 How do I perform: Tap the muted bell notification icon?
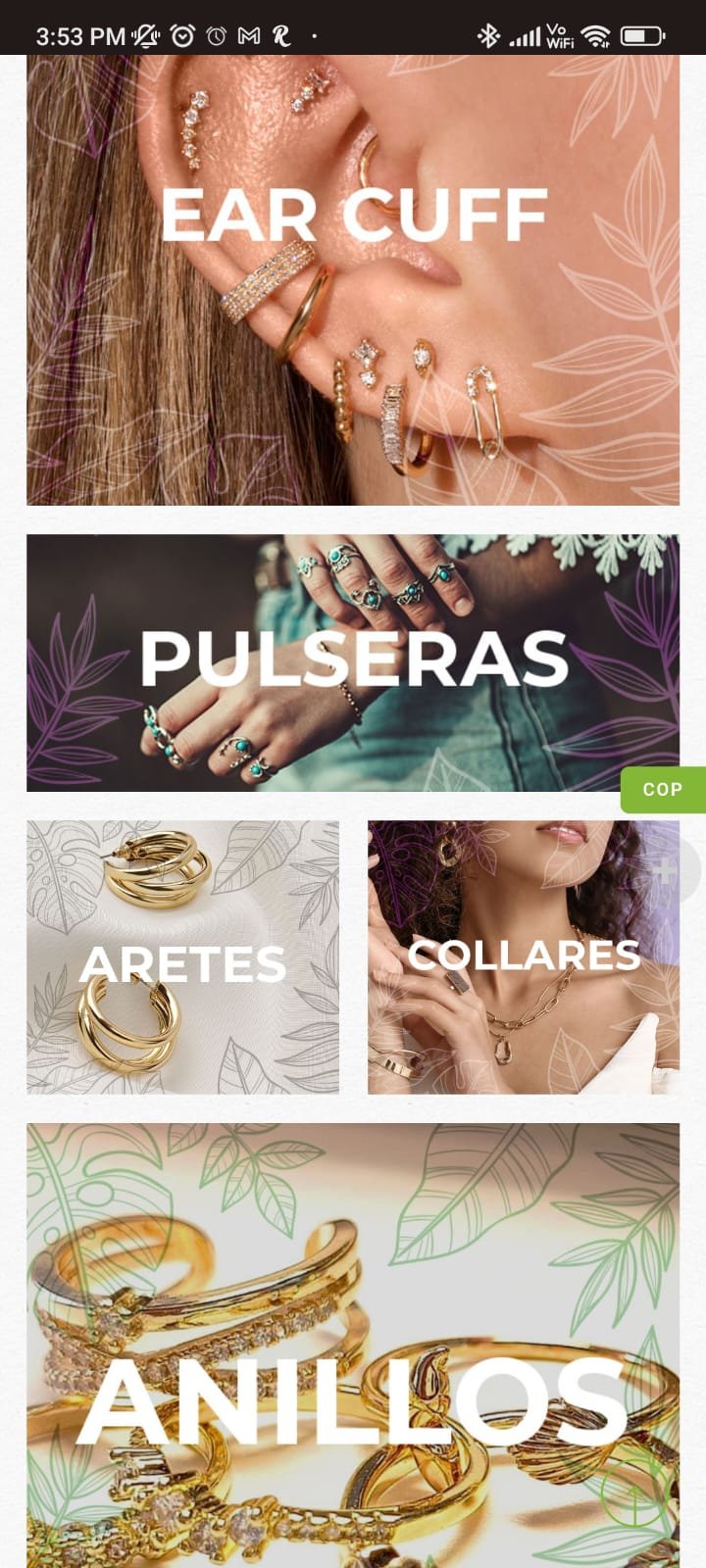pos(146,37)
